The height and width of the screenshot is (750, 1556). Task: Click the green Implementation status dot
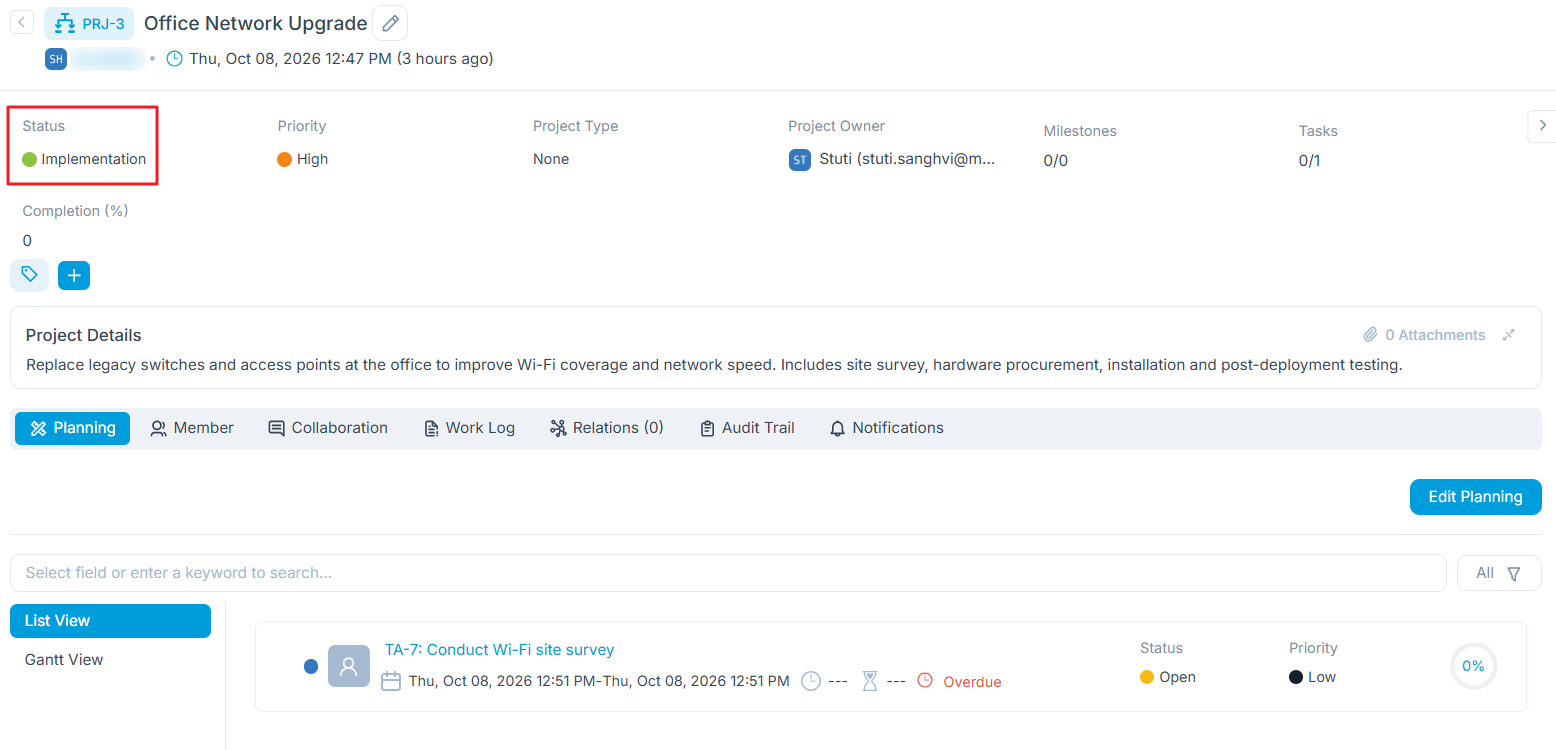29,159
